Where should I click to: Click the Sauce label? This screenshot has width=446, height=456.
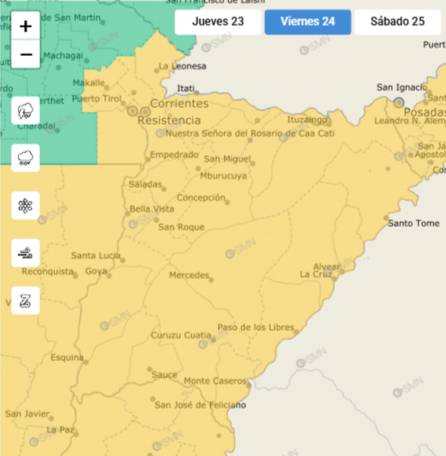pos(164,375)
